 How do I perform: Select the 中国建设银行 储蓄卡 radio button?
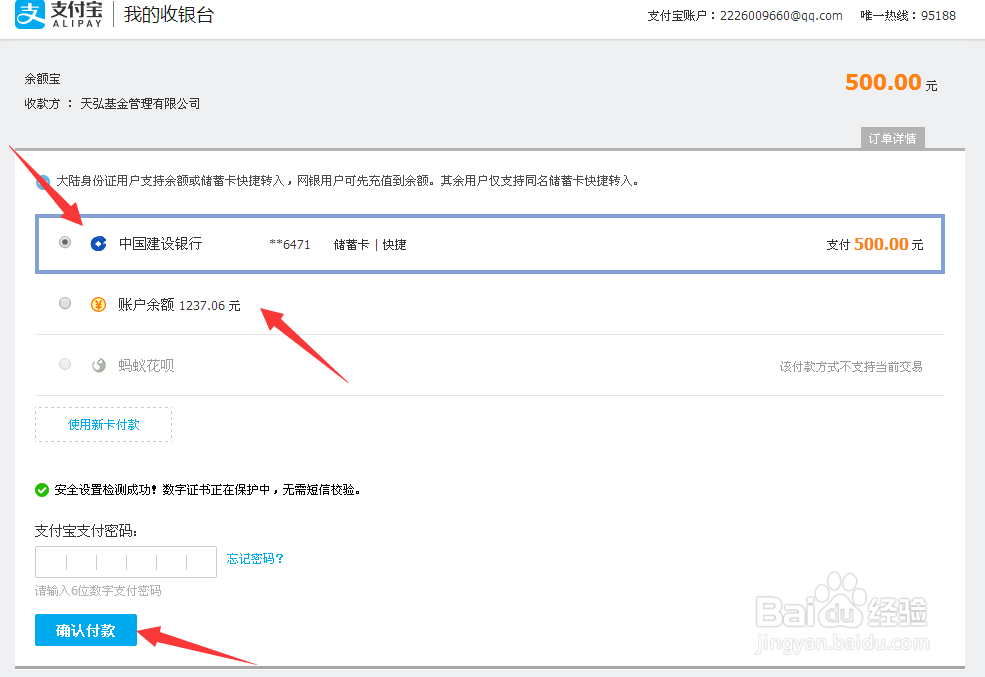pos(64,242)
